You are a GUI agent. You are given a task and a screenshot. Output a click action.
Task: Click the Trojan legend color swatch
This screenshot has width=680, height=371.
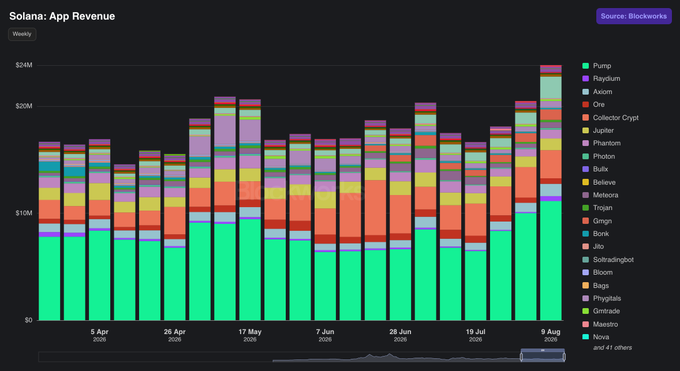click(x=585, y=208)
